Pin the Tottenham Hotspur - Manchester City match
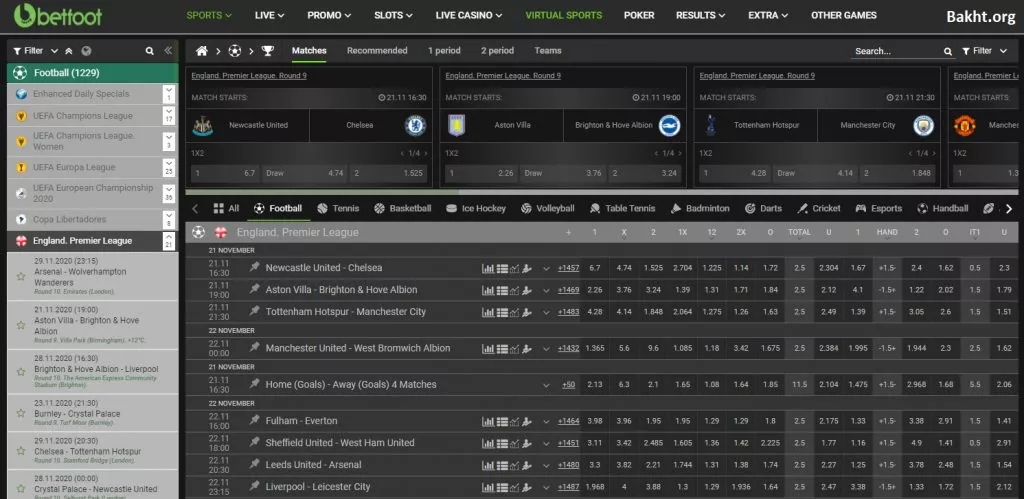 [x=254, y=312]
